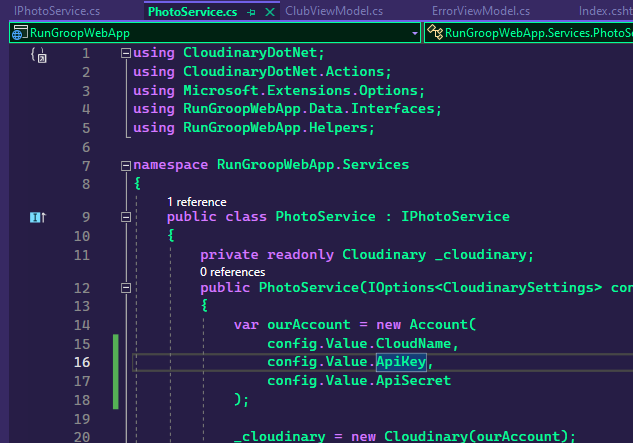
Task: Collapse the namespace RunGroopWebApp.Services block
Action: 126,166
